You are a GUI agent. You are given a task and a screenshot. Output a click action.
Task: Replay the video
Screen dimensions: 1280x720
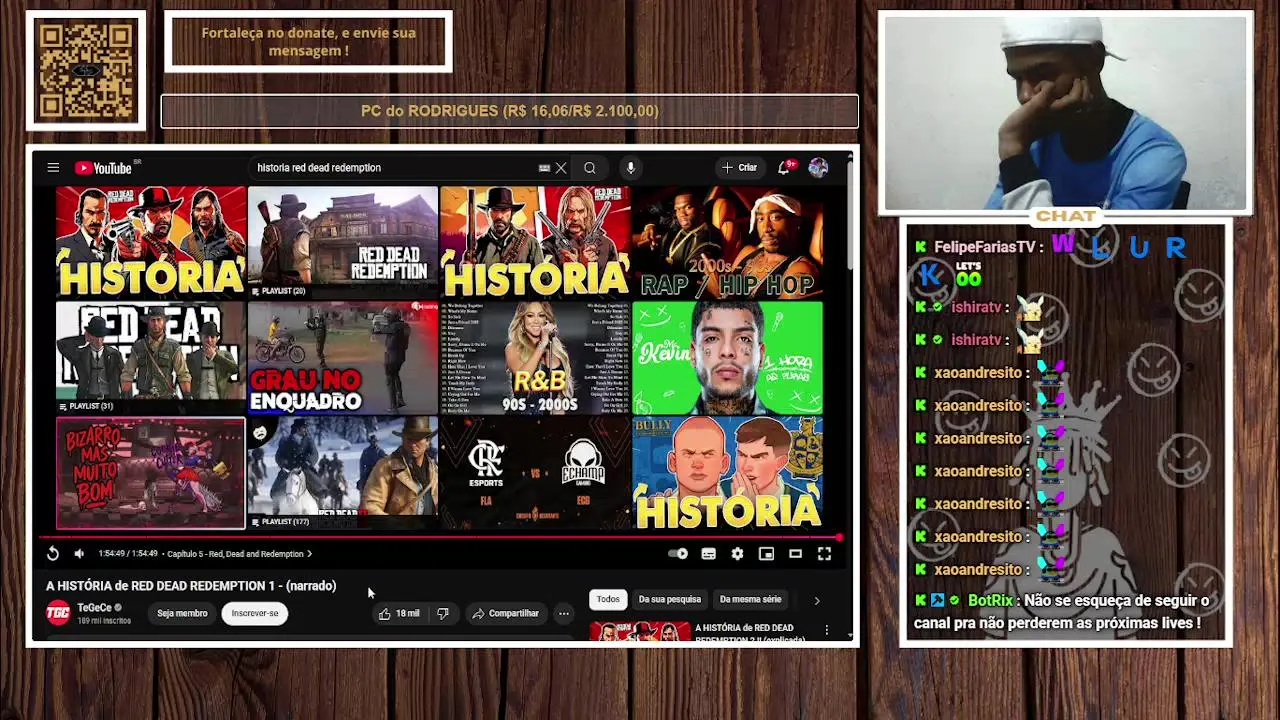coord(53,553)
